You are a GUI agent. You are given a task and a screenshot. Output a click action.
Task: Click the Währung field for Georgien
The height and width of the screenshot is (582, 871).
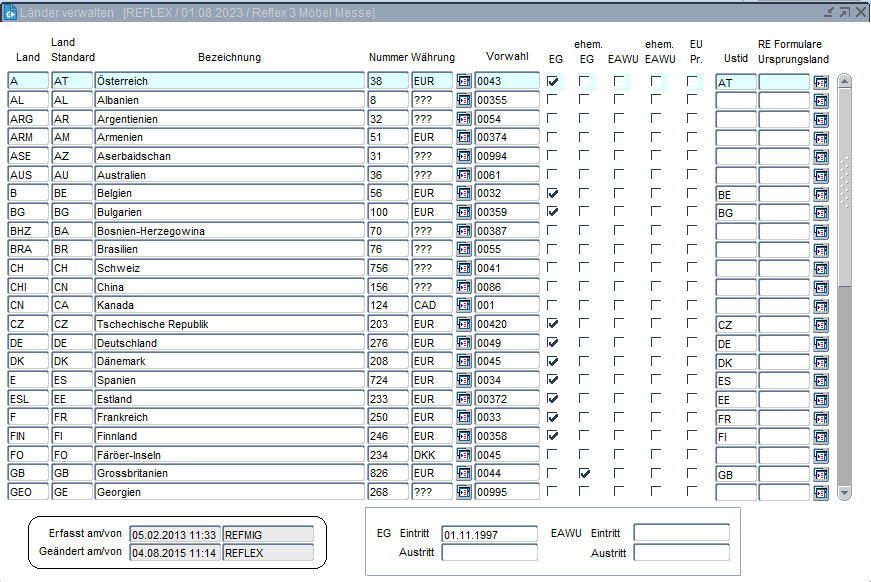(432, 493)
